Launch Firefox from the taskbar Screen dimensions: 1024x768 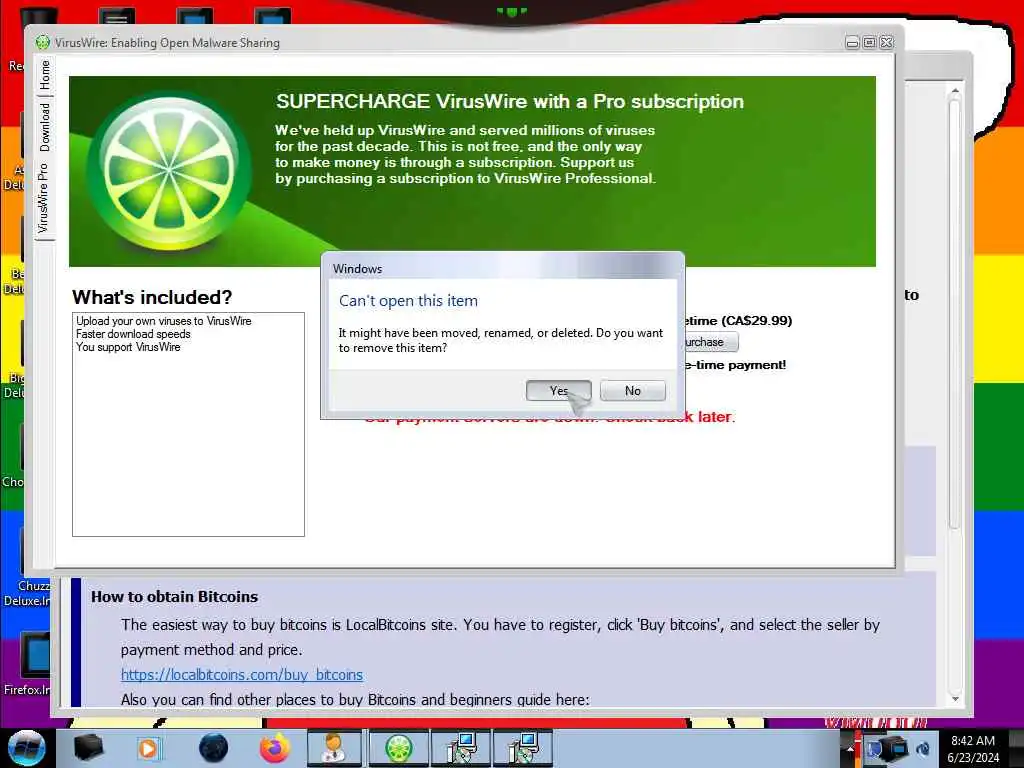[275, 748]
